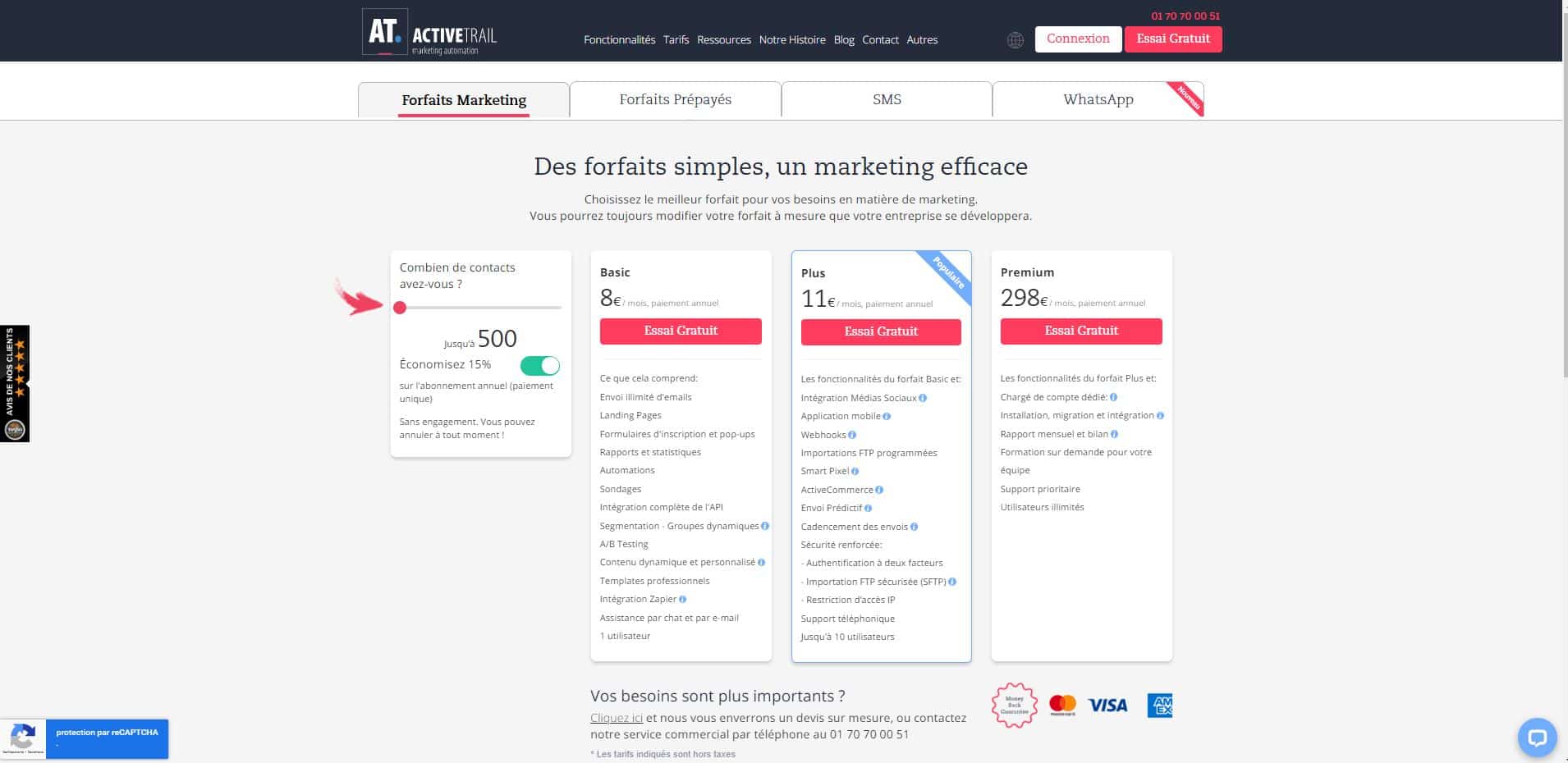Open the Avis de nos clients badge
Viewport: 1568px width, 763px height.
click(15, 383)
